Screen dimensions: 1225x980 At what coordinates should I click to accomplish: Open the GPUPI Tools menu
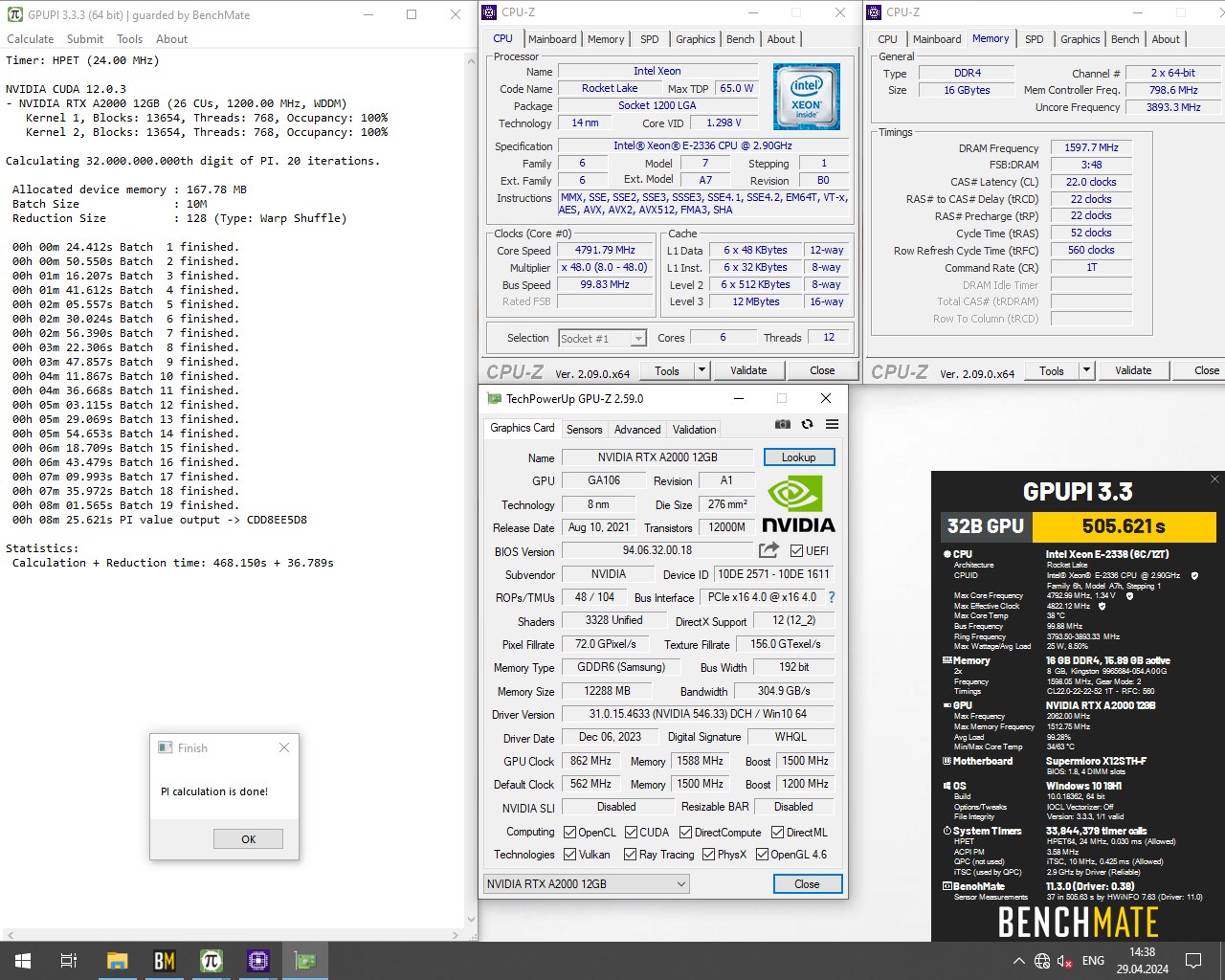click(130, 39)
